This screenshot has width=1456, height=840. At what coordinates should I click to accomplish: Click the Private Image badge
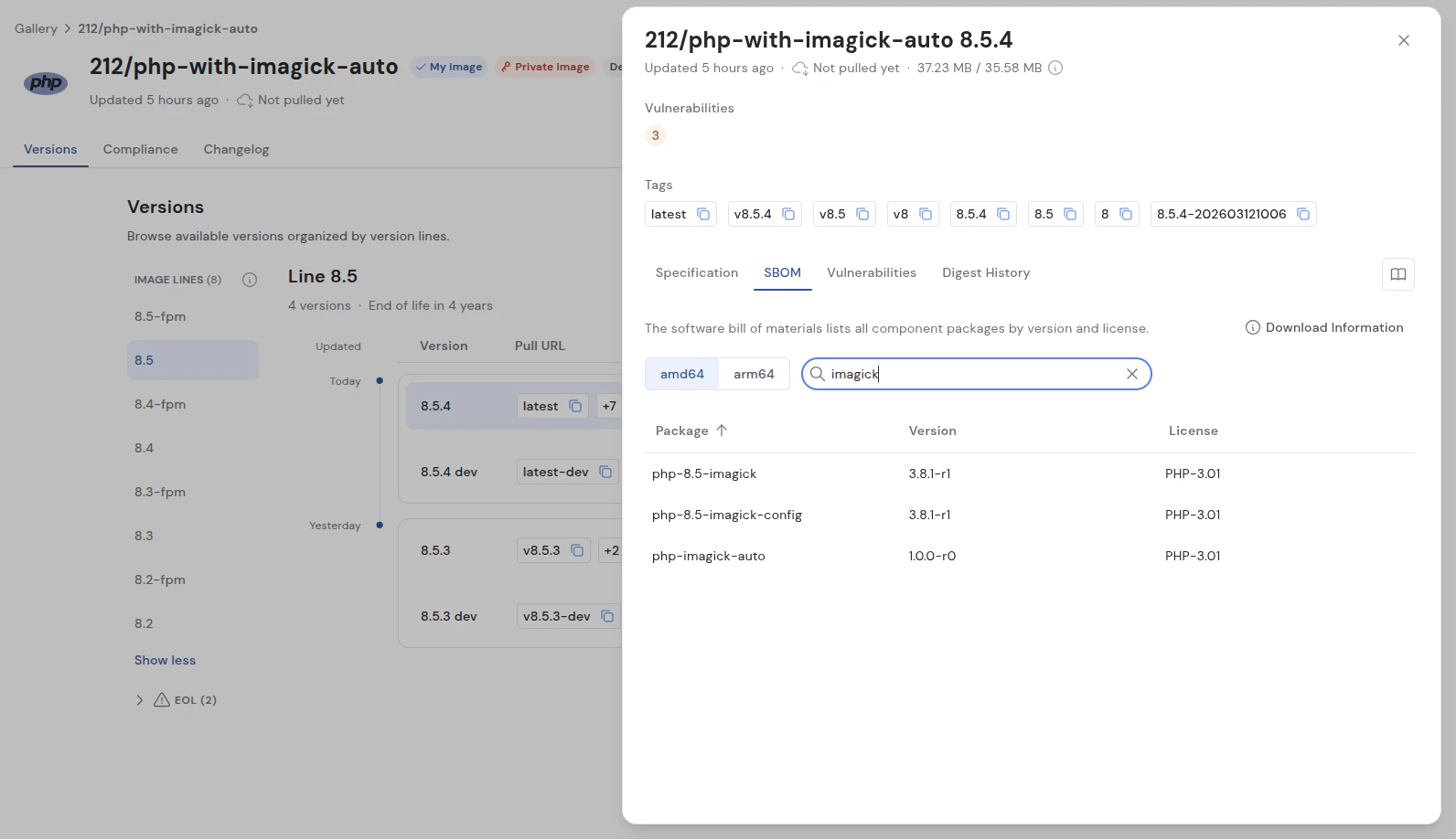(x=545, y=67)
